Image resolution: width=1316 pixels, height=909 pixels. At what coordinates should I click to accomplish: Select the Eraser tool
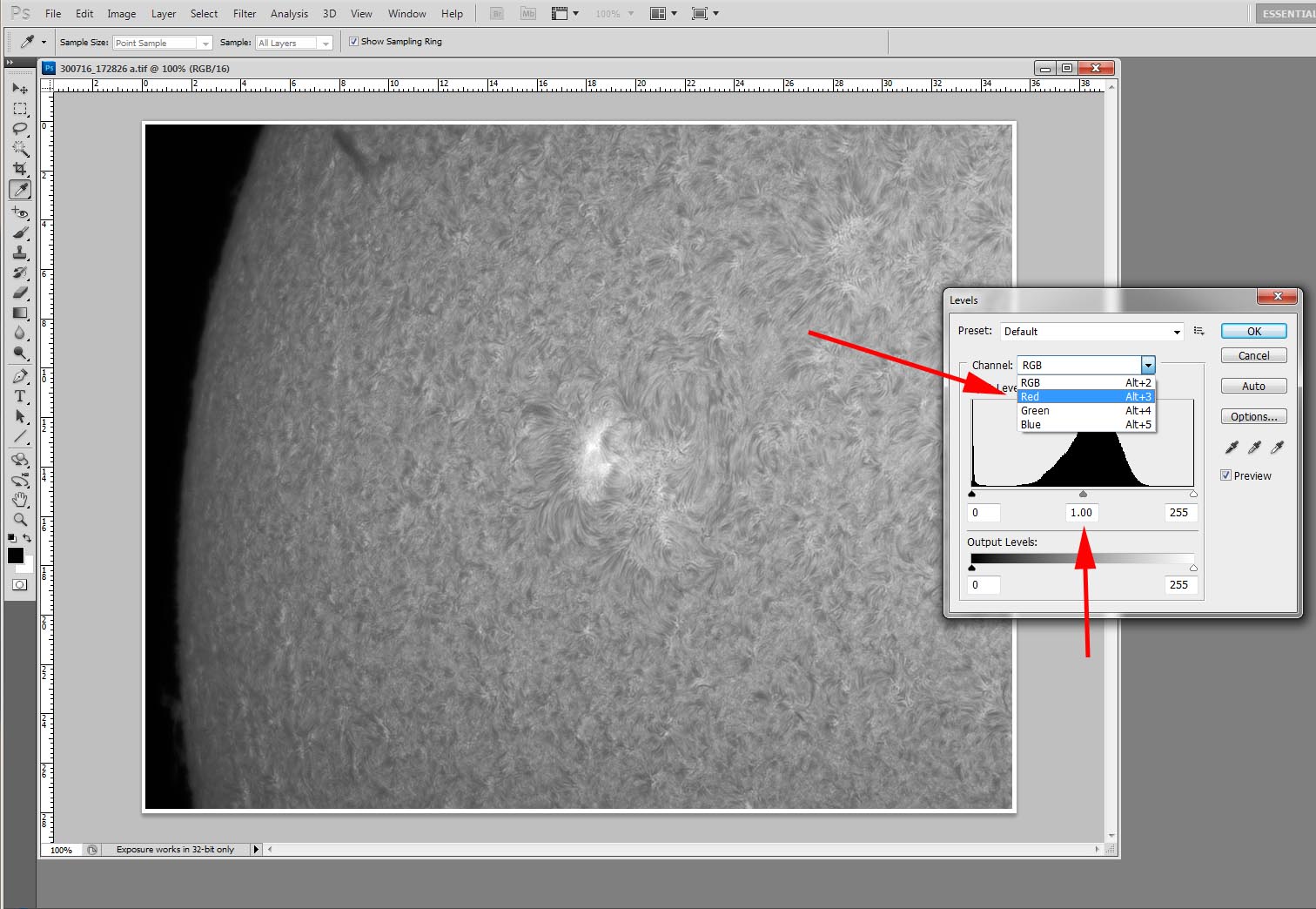[x=20, y=293]
